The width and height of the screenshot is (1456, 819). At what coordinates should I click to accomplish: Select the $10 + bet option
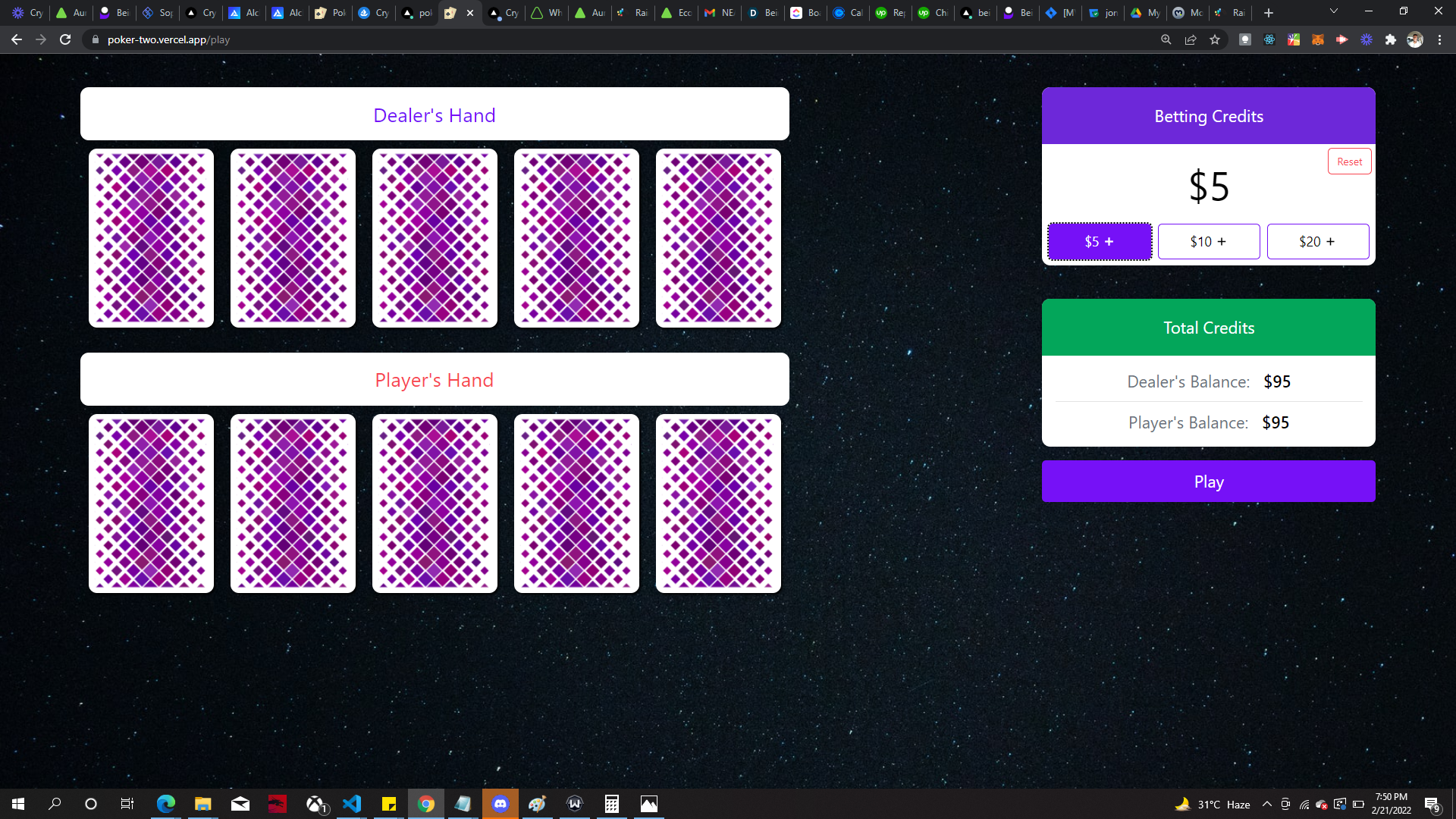pos(1209,241)
